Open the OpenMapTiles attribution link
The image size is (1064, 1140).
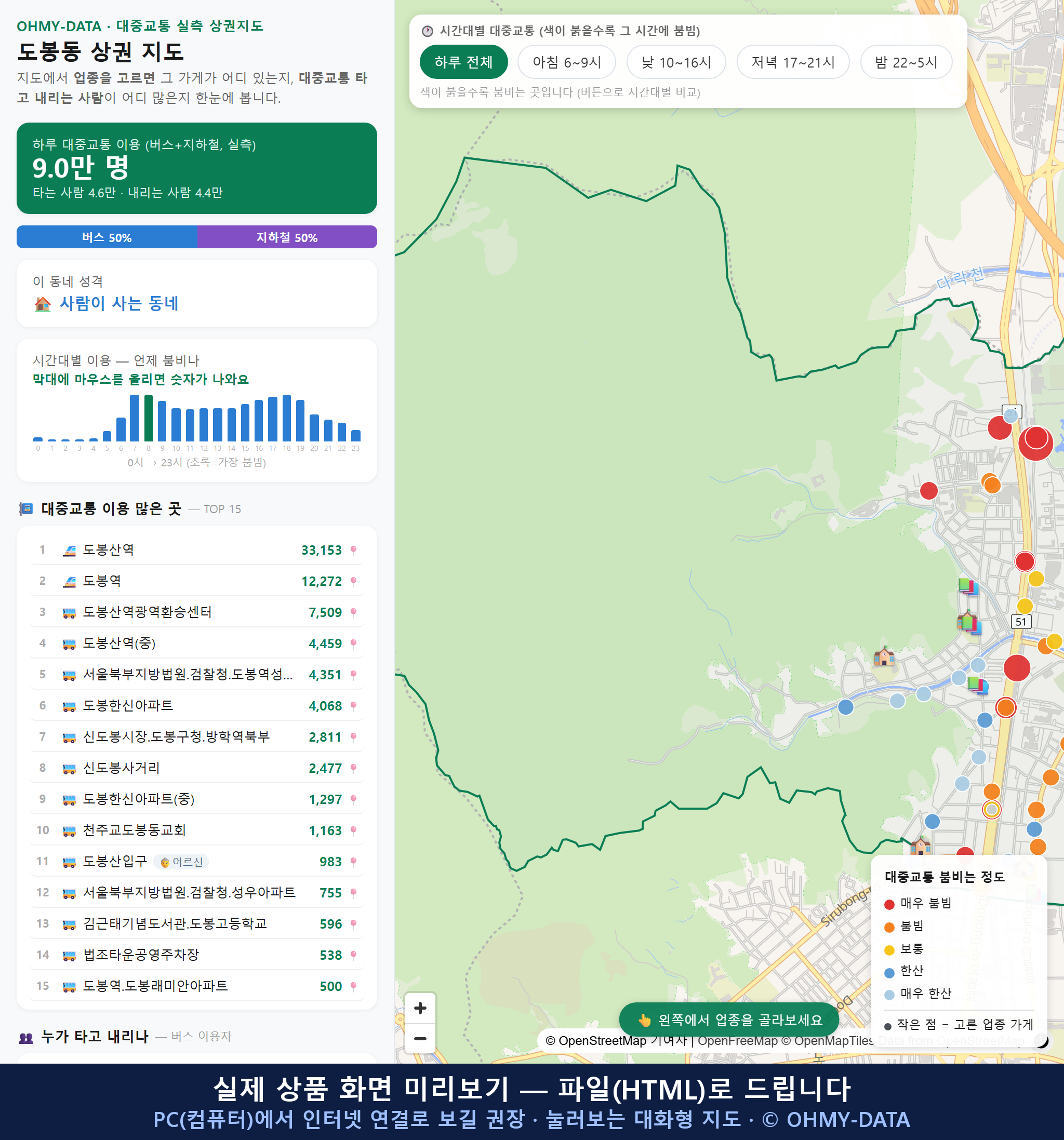coord(828,1041)
